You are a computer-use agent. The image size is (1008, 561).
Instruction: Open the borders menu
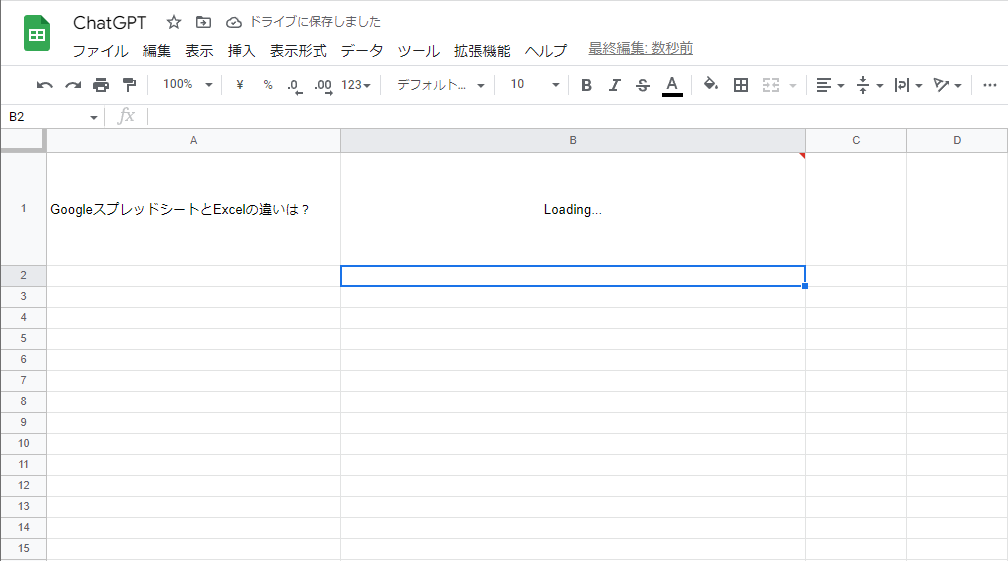pos(741,85)
